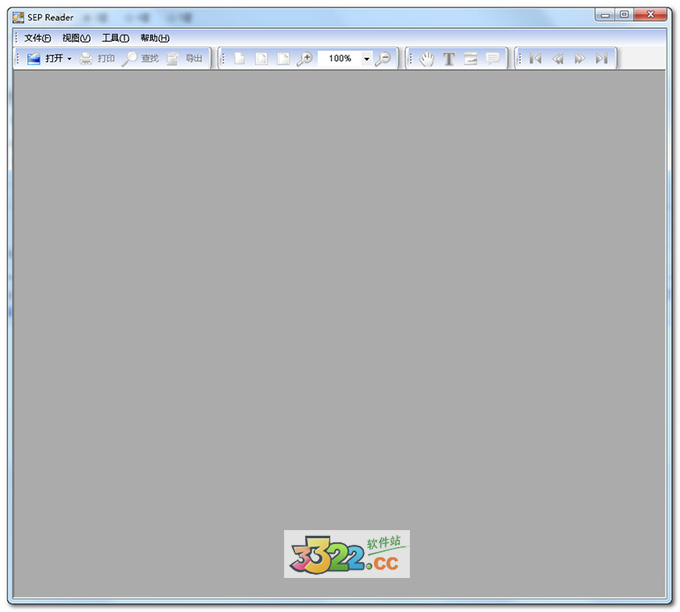Minimize the SEP Reader window
Viewport: 680px width, 612px height.
[605, 15]
